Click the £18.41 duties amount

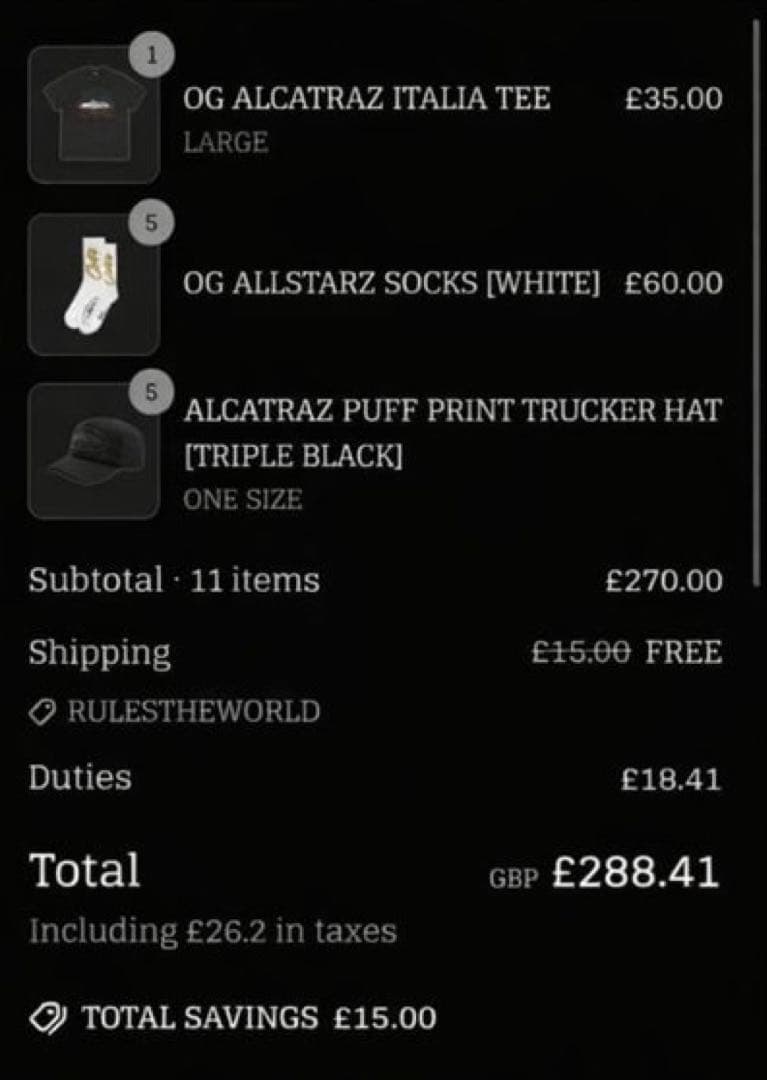tap(670, 779)
